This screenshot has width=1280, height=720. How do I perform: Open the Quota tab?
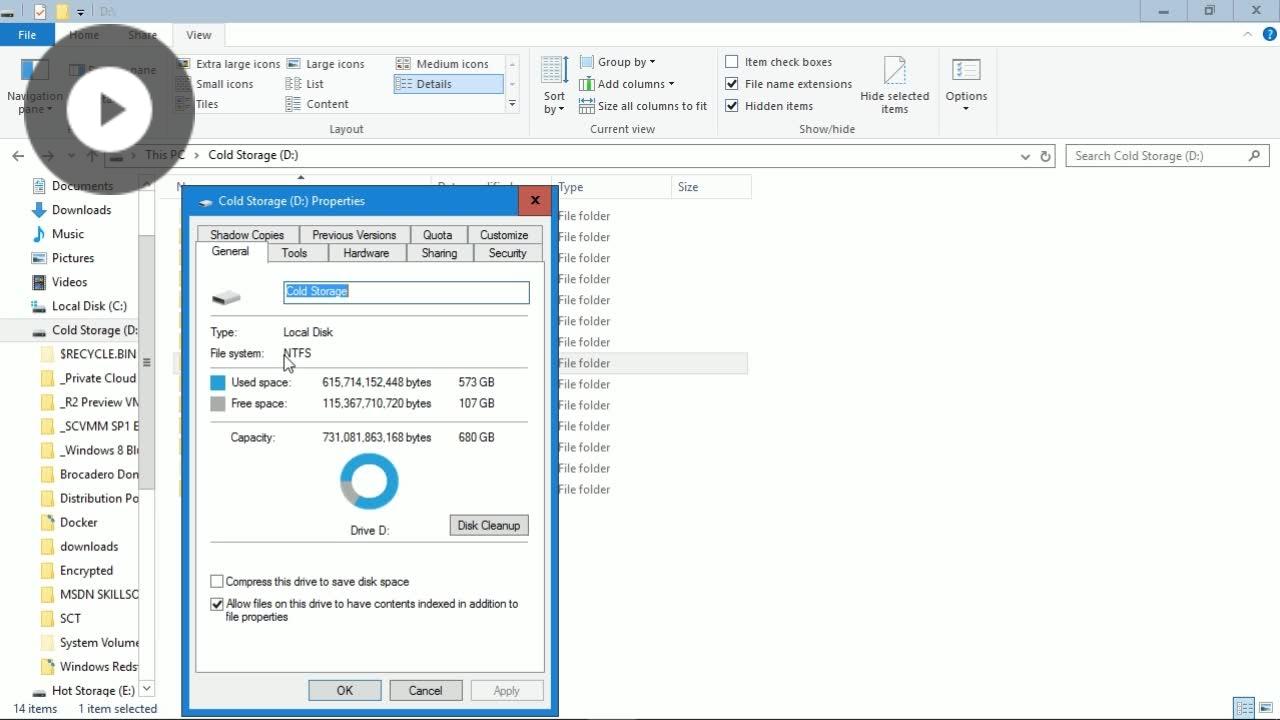437,235
